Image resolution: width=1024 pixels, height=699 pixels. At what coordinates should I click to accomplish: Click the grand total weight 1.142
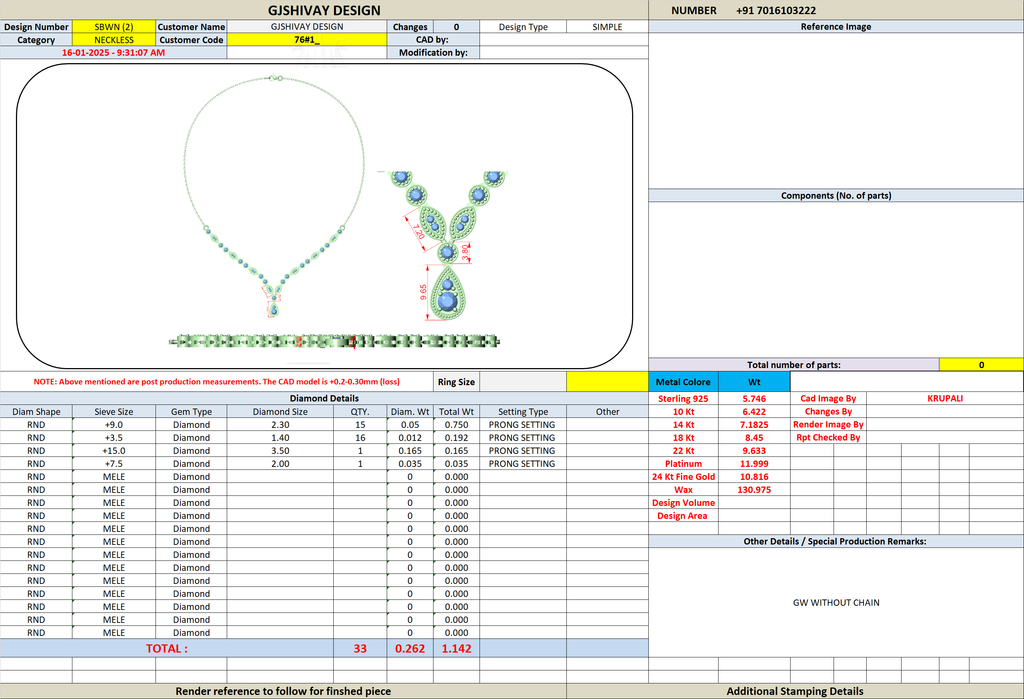[x=456, y=649]
